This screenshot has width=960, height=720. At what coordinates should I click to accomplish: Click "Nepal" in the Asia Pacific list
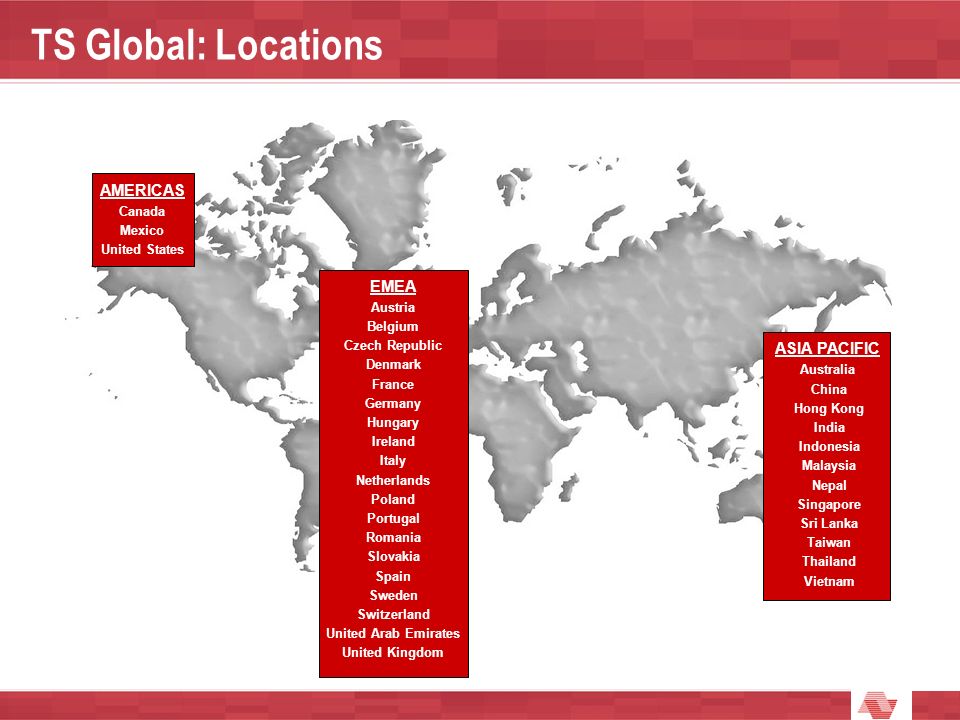pyautogui.click(x=829, y=485)
